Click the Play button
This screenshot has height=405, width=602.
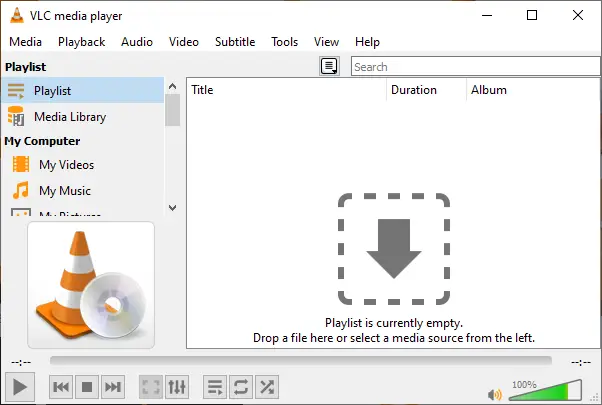[x=20, y=387]
